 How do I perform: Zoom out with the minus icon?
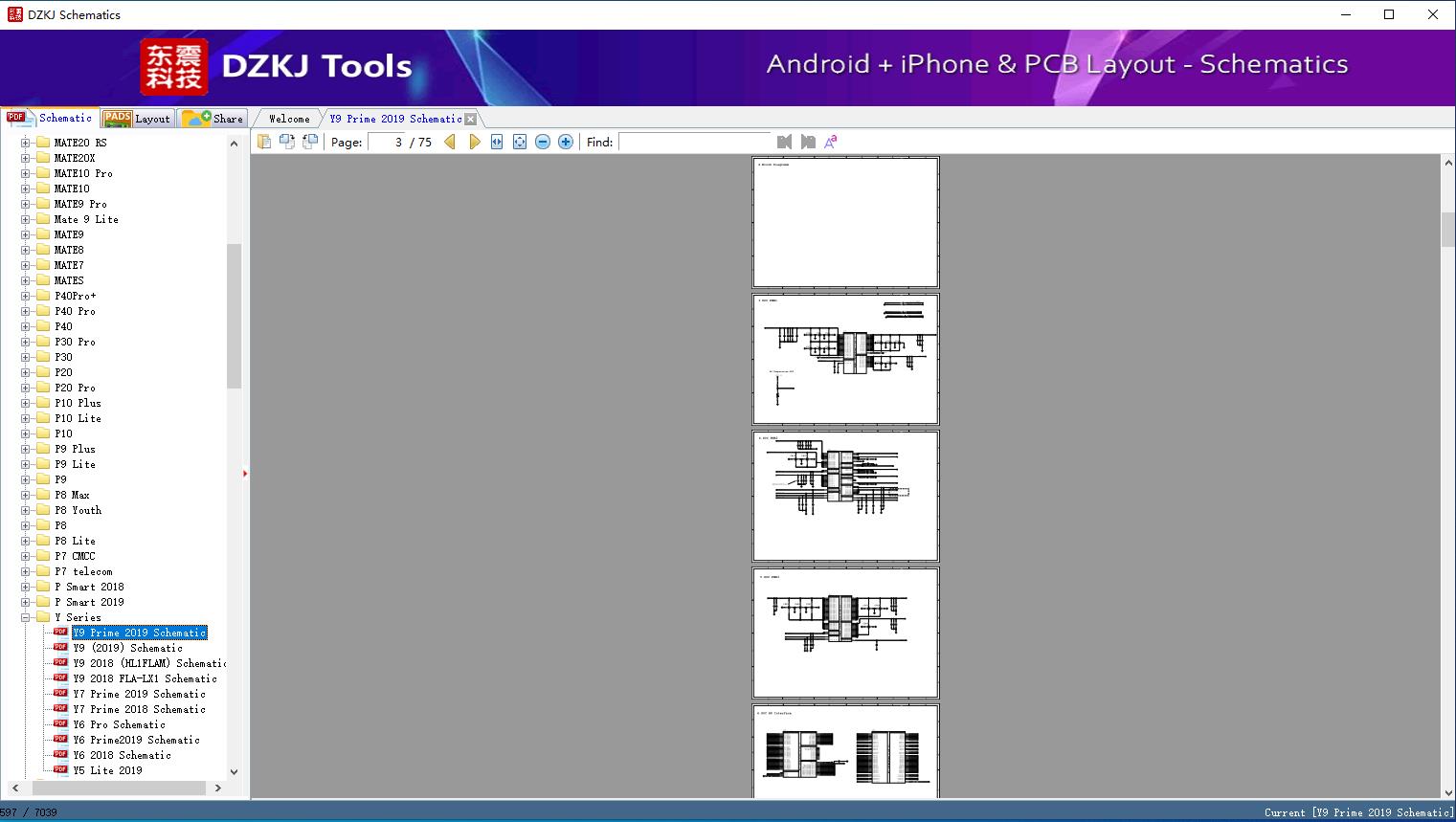pyautogui.click(x=543, y=142)
